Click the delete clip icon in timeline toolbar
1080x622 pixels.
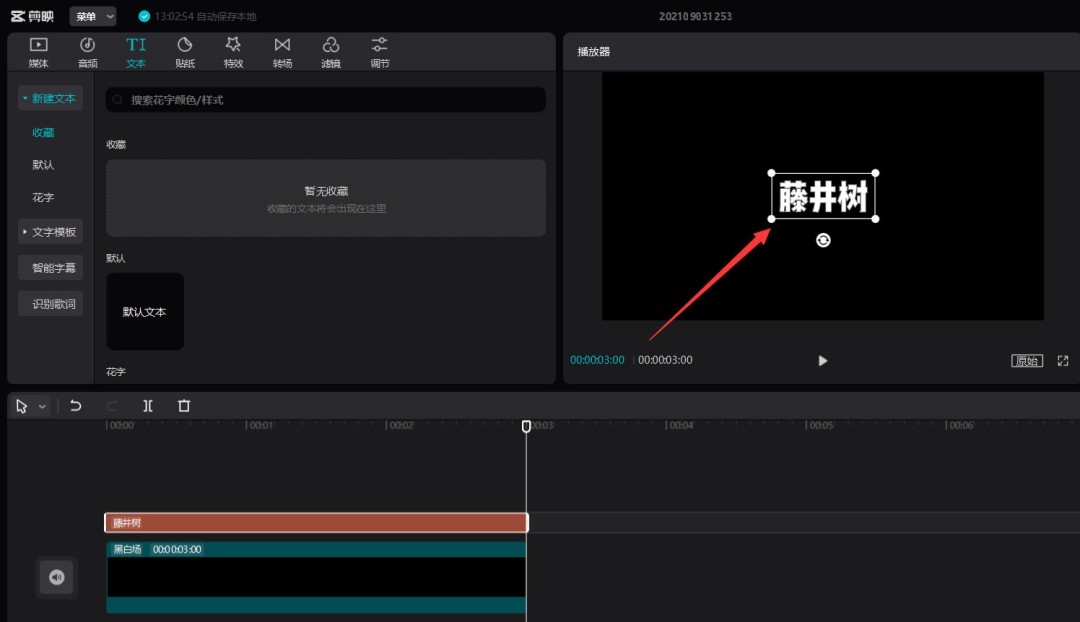coord(184,405)
